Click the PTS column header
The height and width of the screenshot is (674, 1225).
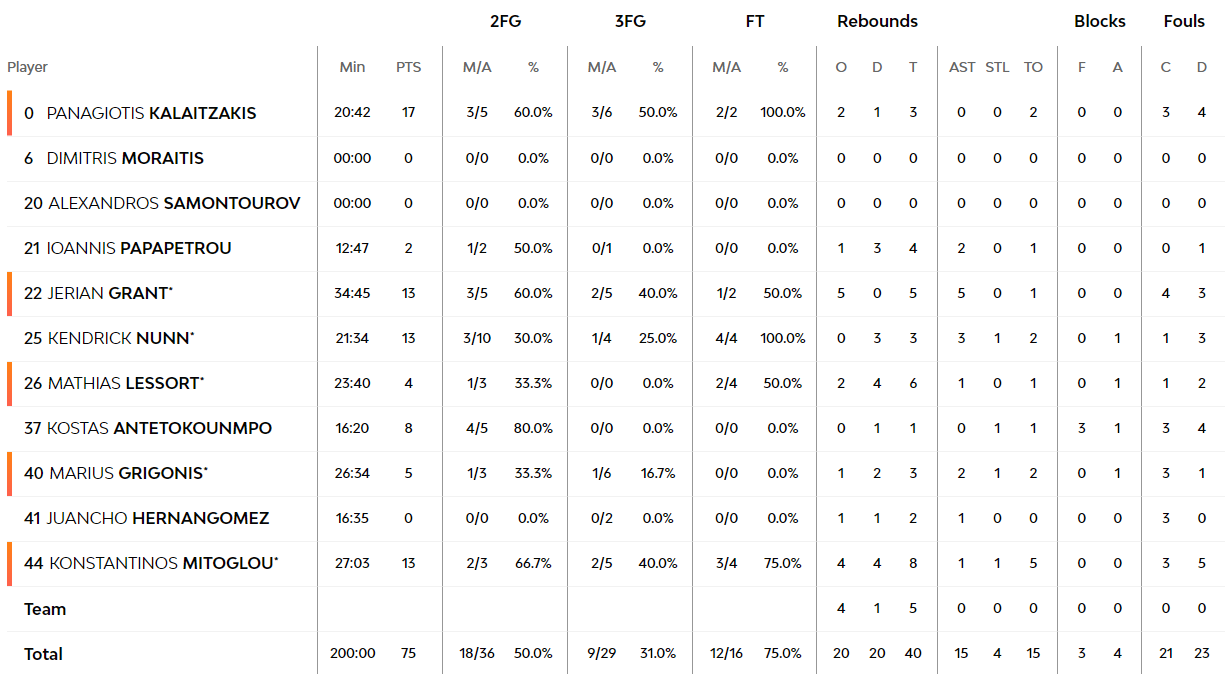[408, 67]
